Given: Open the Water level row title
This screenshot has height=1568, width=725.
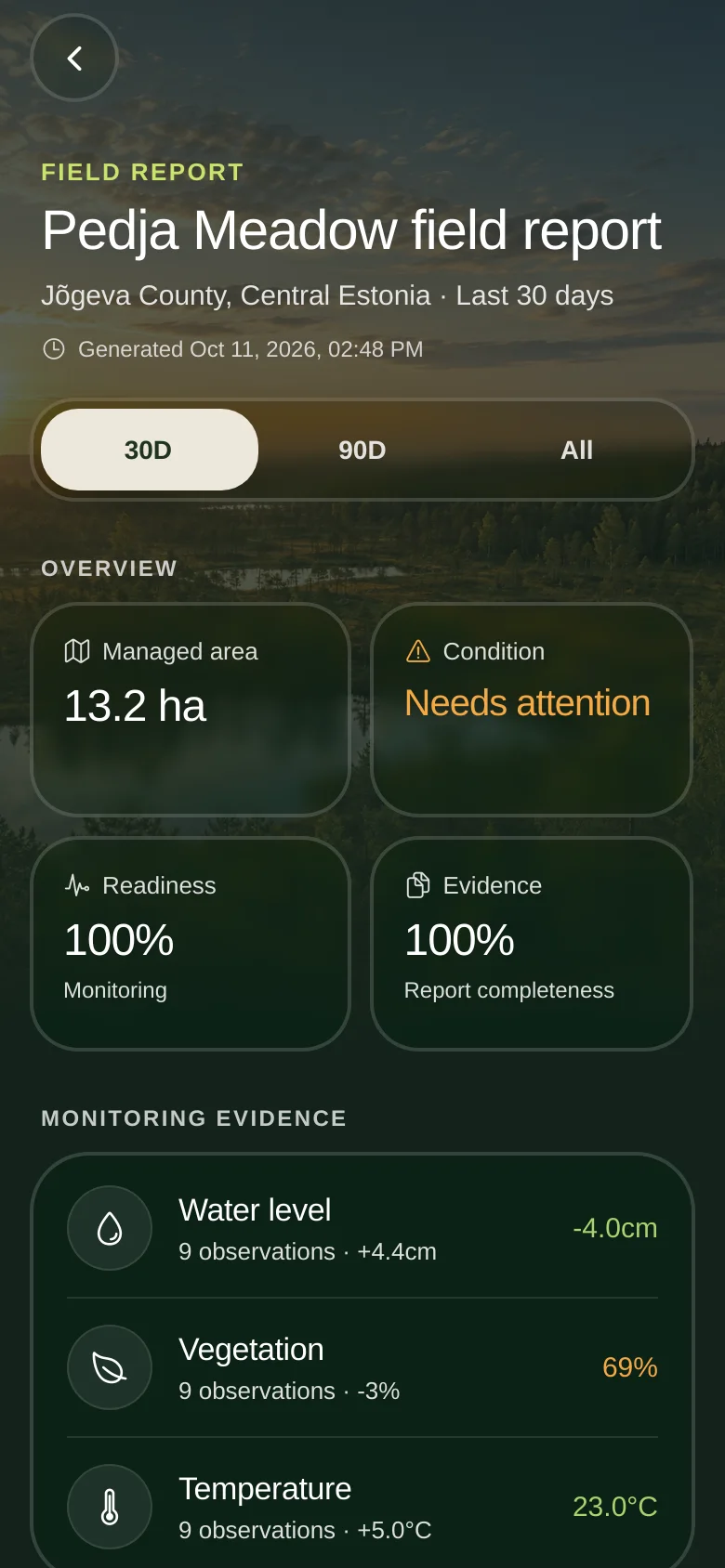Looking at the screenshot, I should coord(255,1210).
